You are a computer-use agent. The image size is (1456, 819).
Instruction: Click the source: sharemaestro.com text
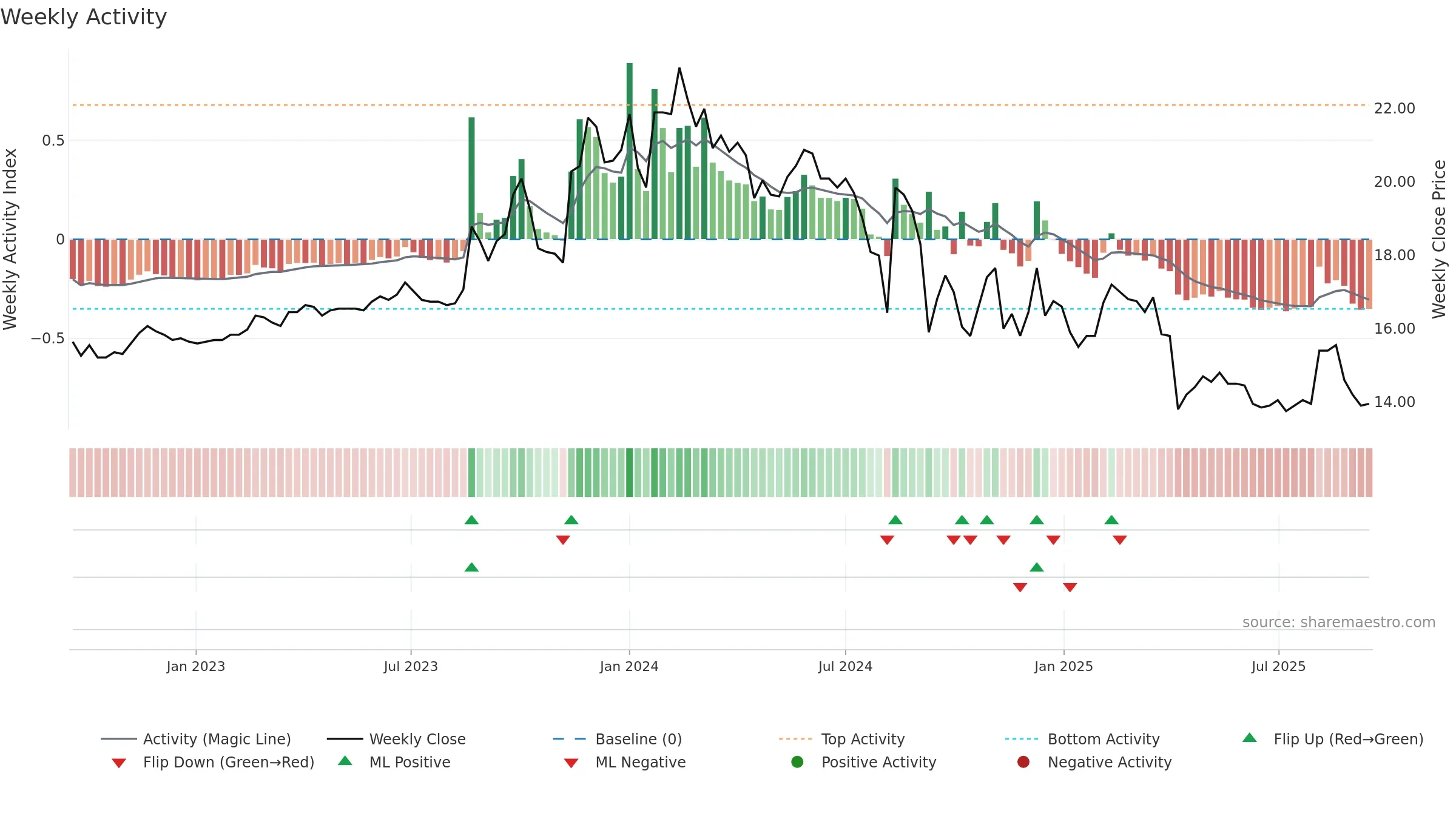(x=1339, y=622)
